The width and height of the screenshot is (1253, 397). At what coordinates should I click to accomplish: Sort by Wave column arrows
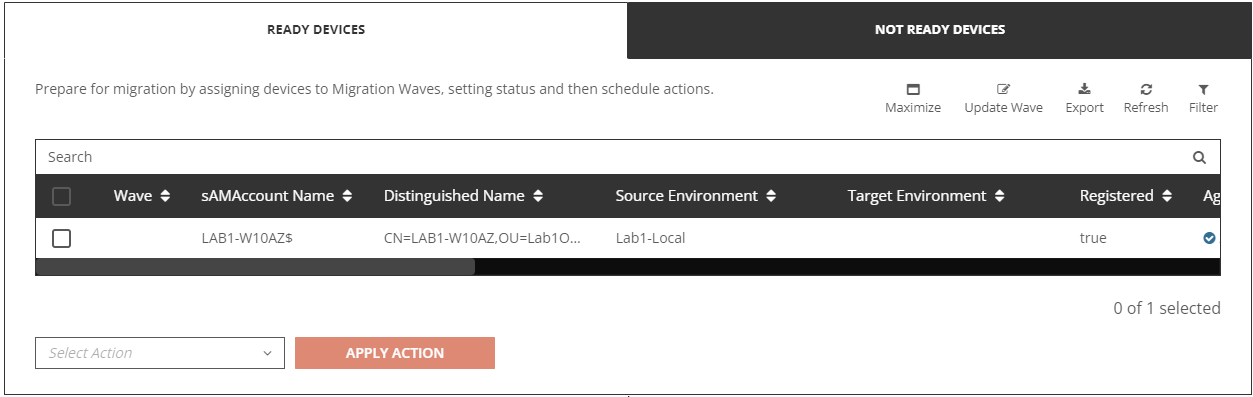point(165,196)
